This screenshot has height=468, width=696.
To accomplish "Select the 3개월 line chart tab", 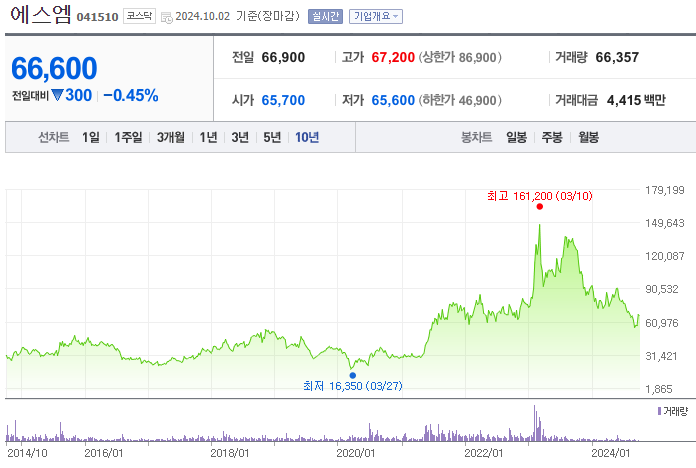I will (x=170, y=137).
